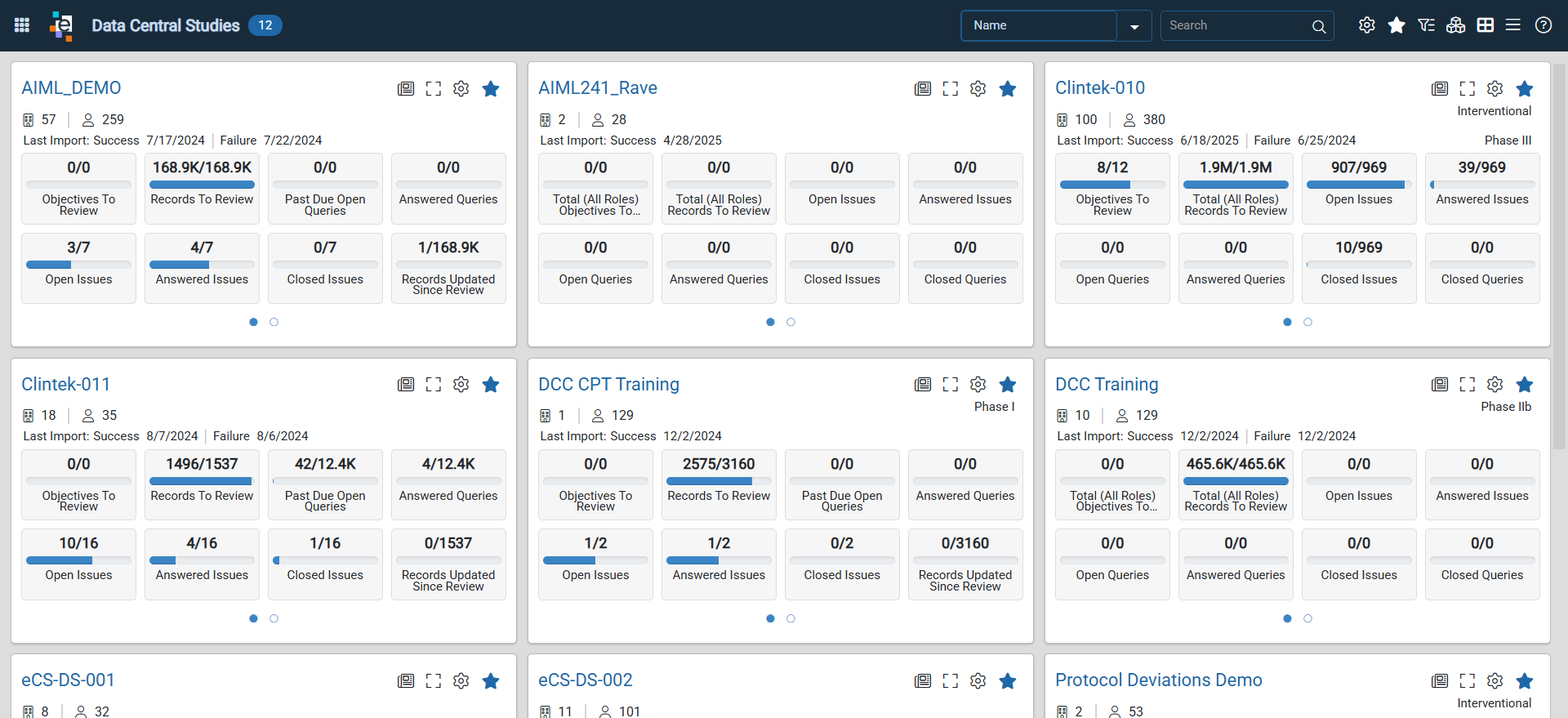
Task: Toggle Clintek-011 favorite star
Action: click(491, 384)
